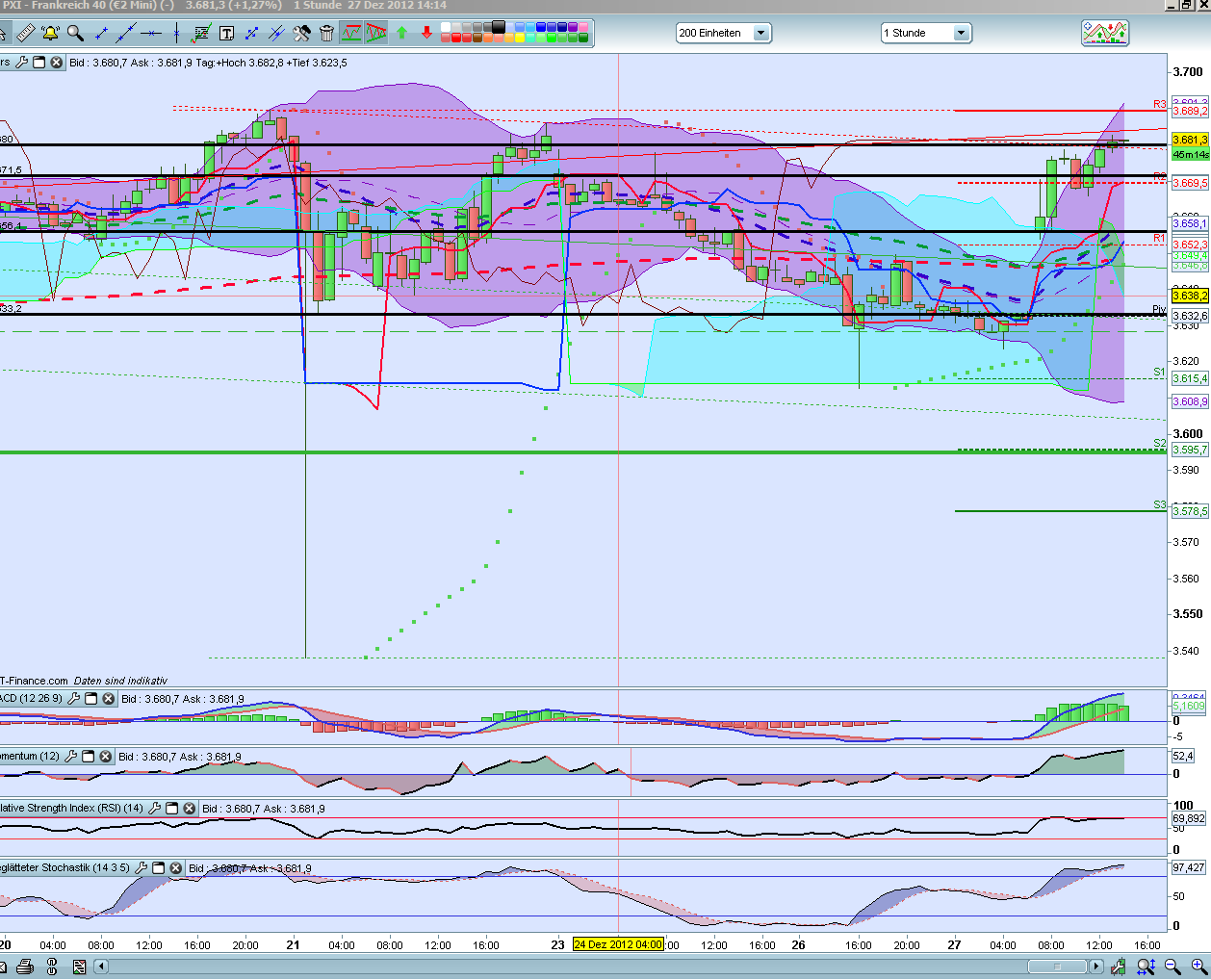Click the 24 Dez 2012 04:00 date marker

point(618,944)
